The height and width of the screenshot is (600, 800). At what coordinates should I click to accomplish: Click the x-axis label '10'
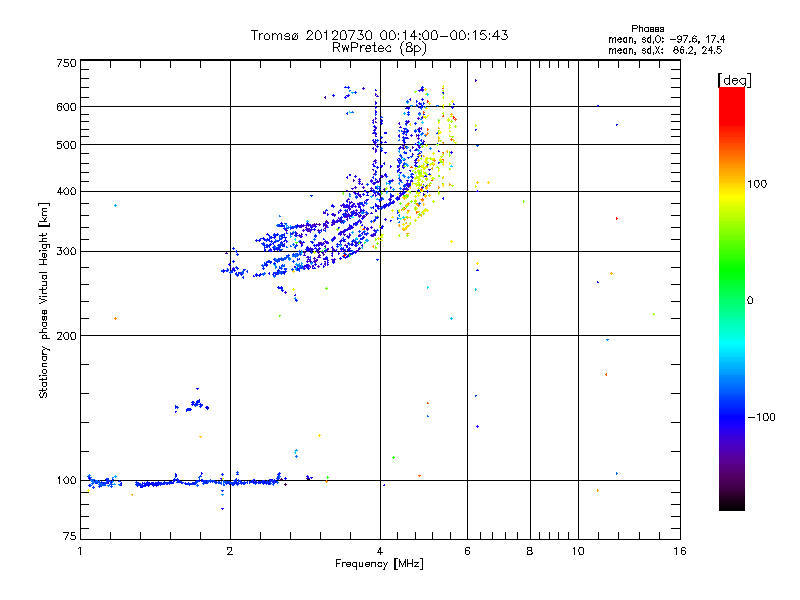[x=578, y=551]
